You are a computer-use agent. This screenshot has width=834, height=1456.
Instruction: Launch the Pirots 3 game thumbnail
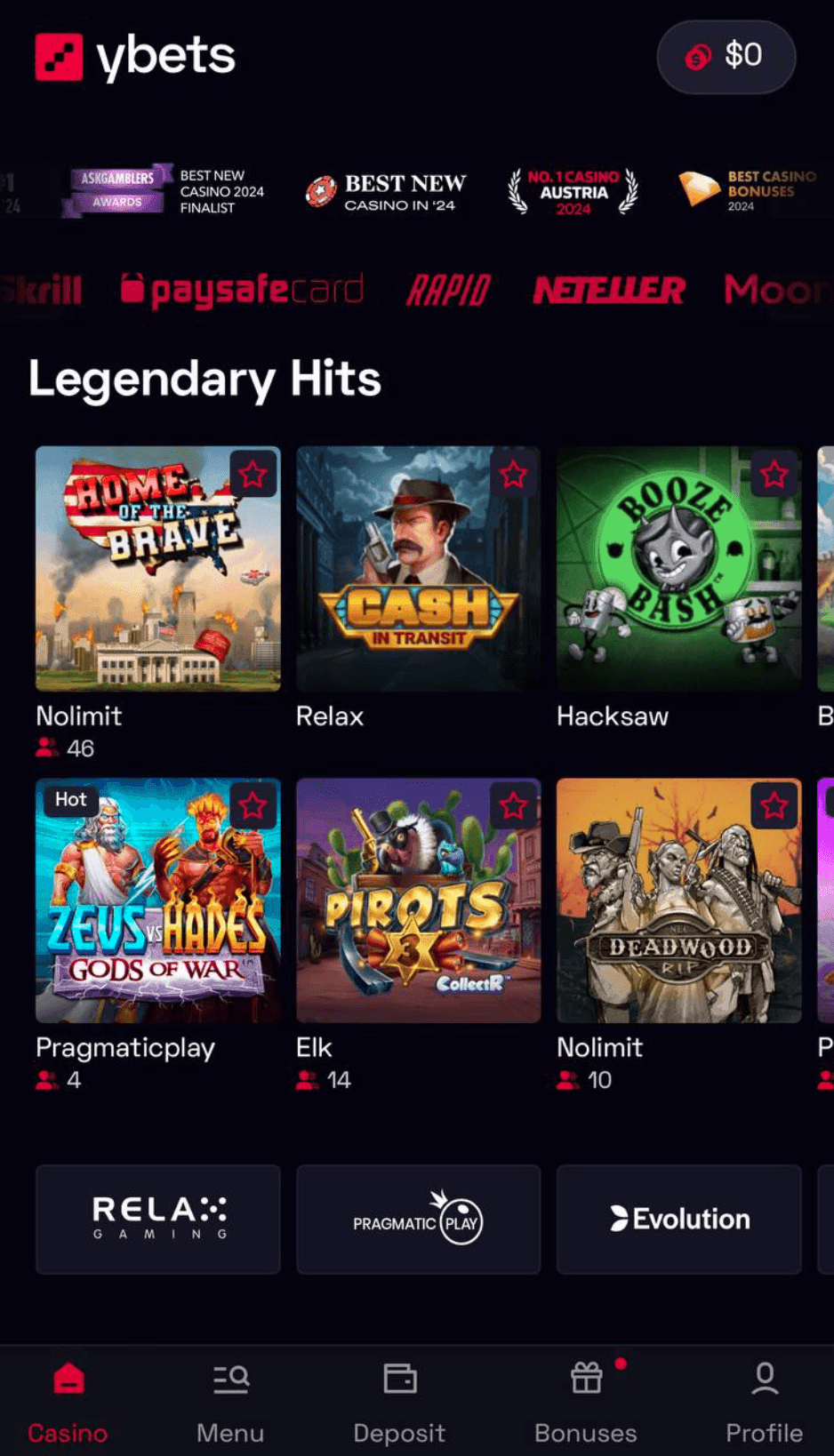[x=419, y=900]
